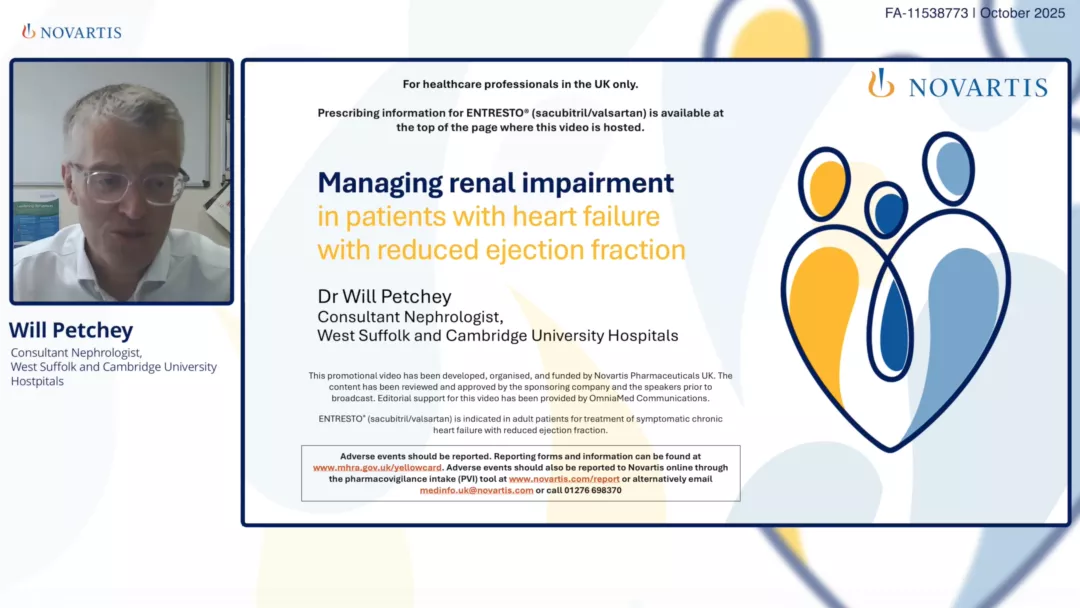1080x608 pixels.
Task: Click the Novartis logo in top-left corner
Action: (x=70, y=31)
